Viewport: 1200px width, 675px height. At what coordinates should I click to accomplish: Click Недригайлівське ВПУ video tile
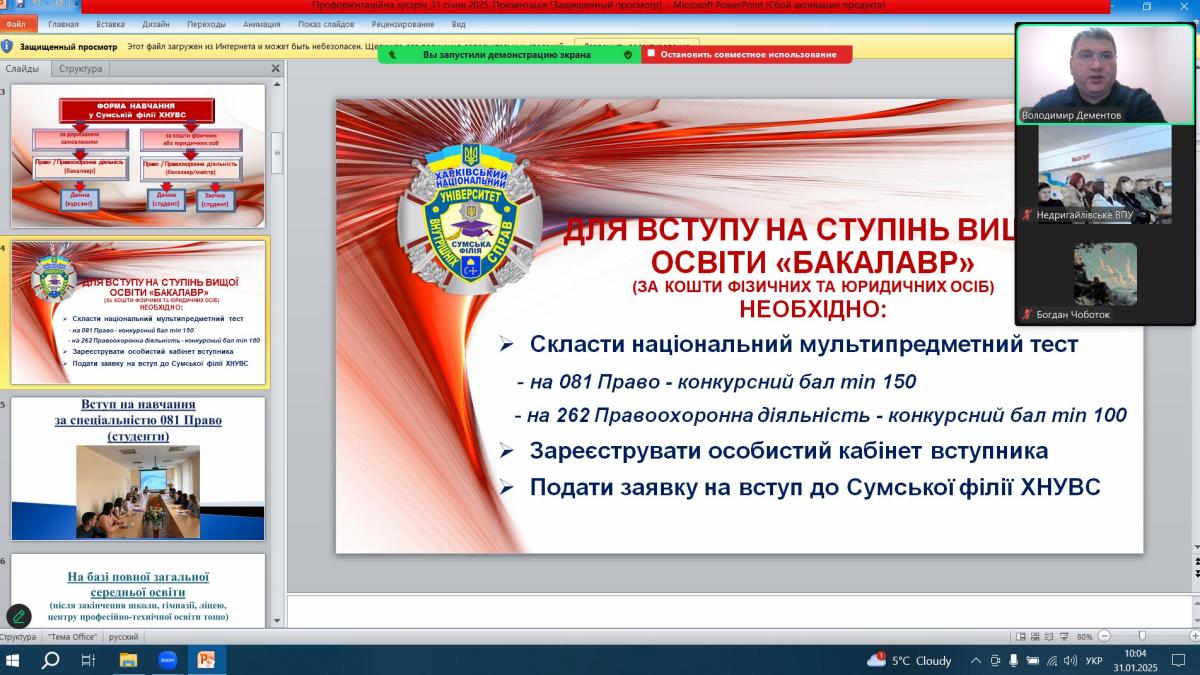click(x=1105, y=174)
